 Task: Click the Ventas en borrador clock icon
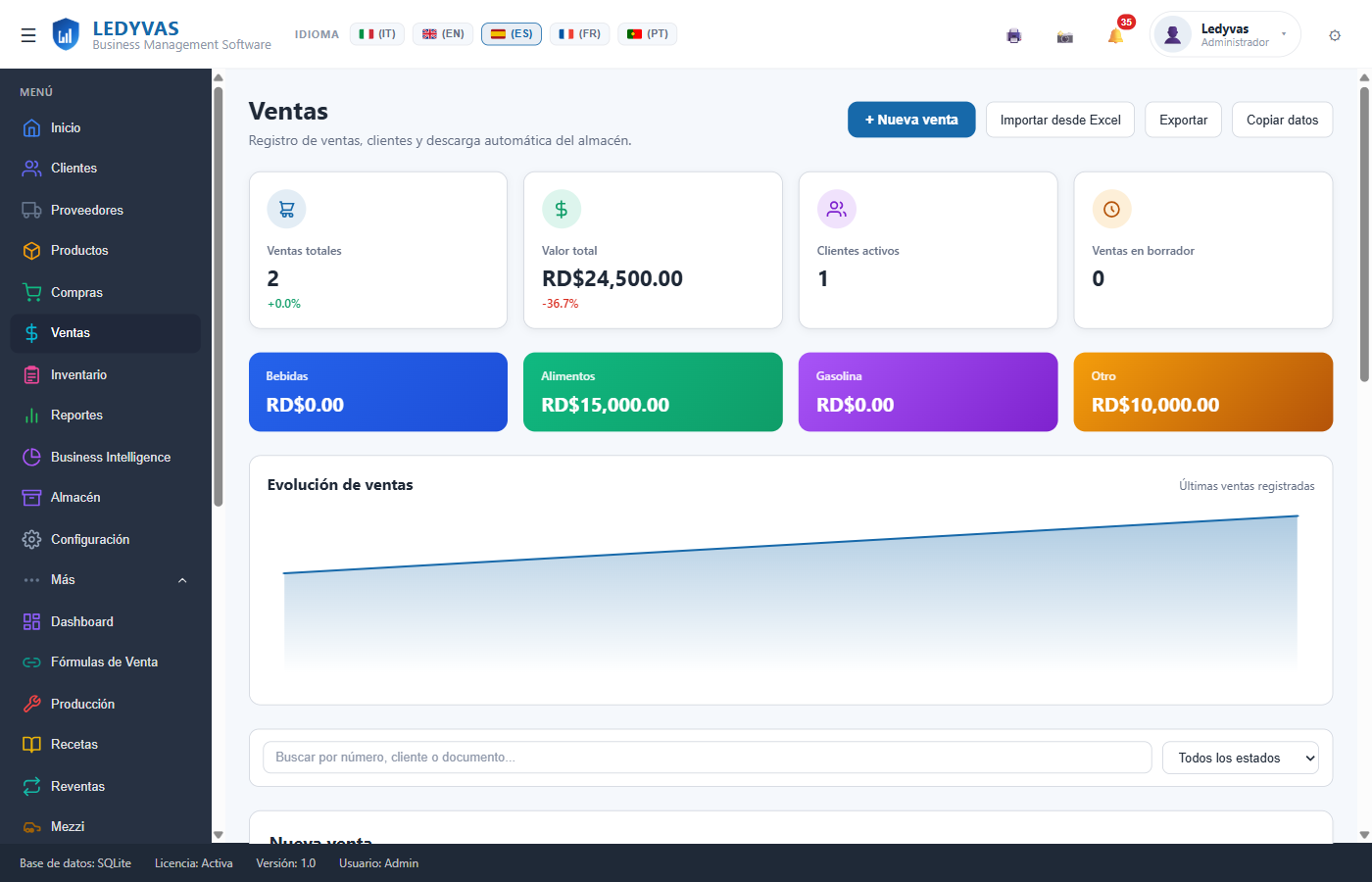pyautogui.click(x=1111, y=209)
